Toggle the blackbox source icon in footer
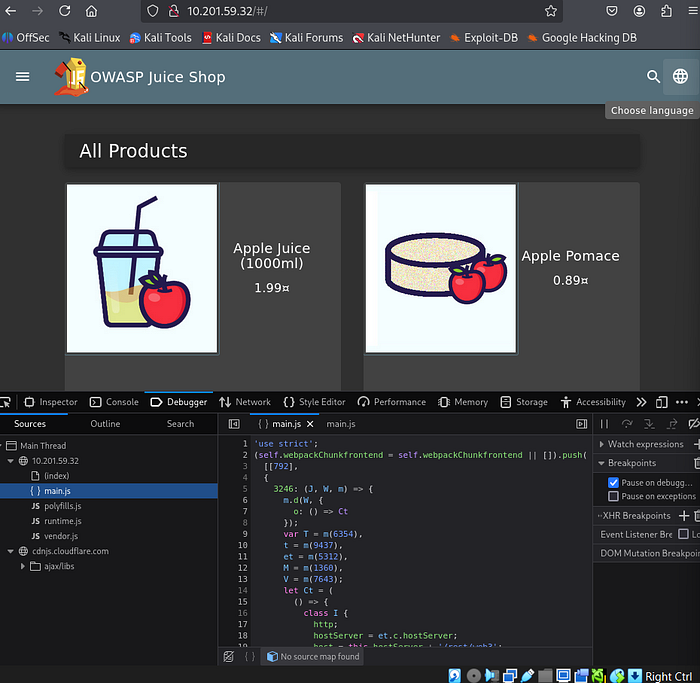This screenshot has width=700, height=683. [229, 656]
